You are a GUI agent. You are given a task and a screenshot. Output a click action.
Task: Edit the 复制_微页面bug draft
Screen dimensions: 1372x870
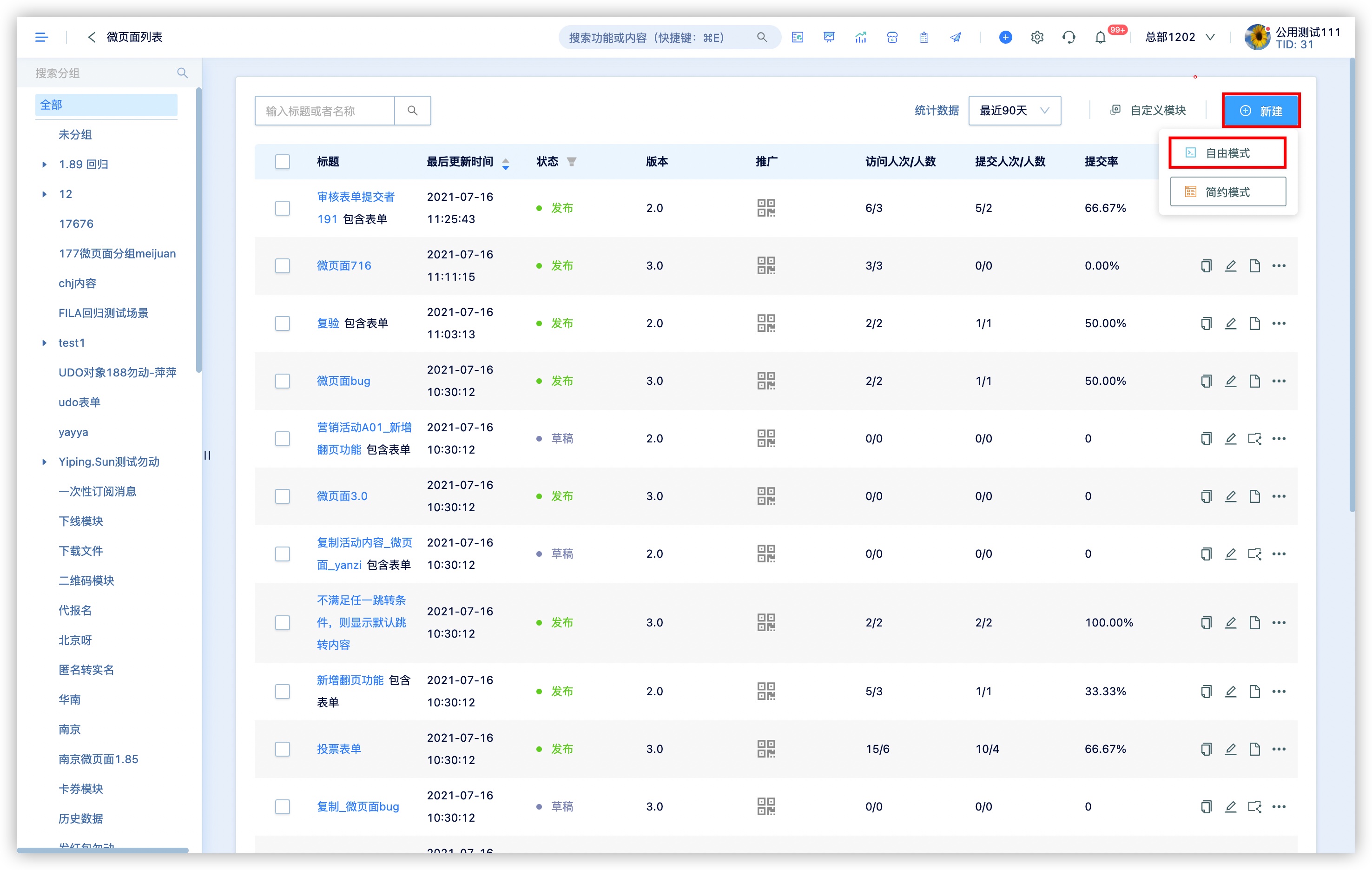click(1230, 806)
